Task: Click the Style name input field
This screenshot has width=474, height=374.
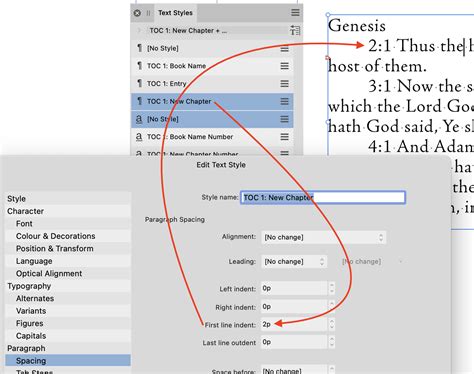Action: [323, 197]
